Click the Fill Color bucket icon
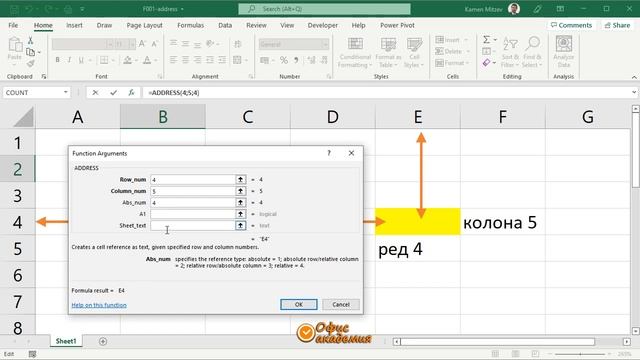Image resolution: width=640 pixels, height=360 pixels. point(127,60)
